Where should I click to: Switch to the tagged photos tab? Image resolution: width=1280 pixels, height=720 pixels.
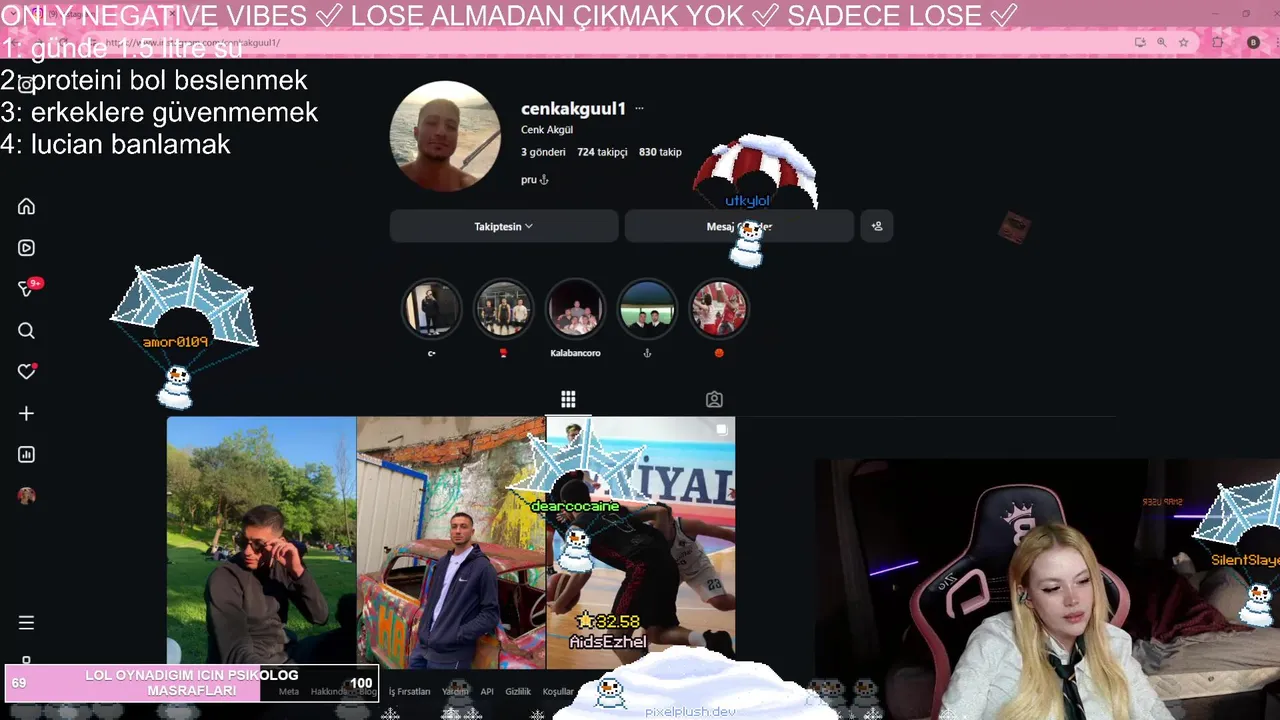click(x=714, y=399)
